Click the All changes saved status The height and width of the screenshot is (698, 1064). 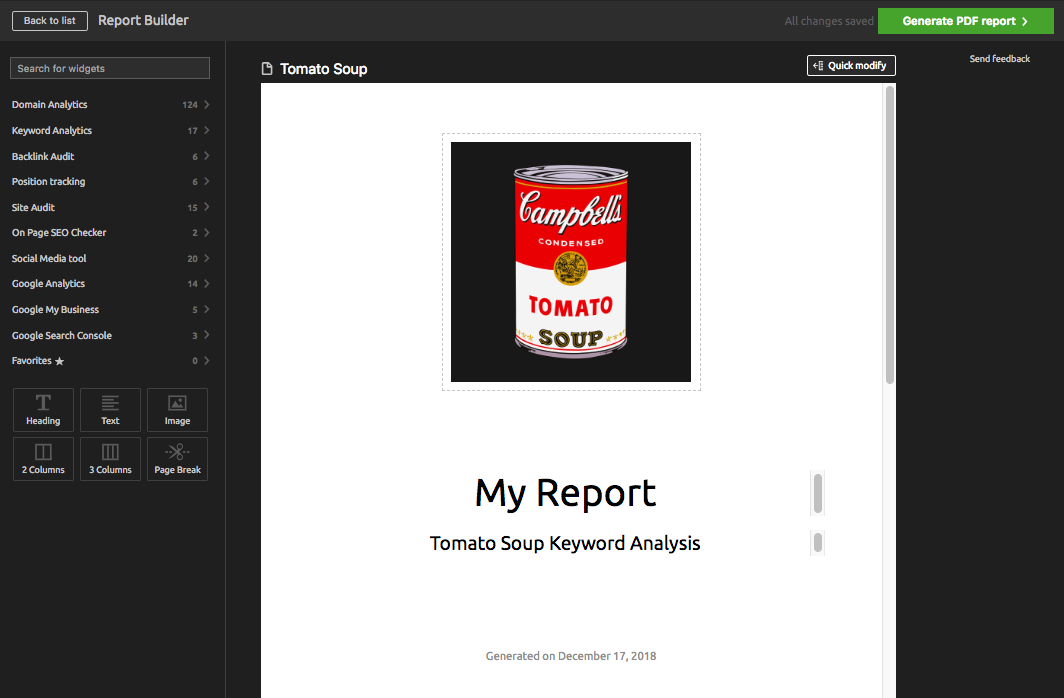pyautogui.click(x=829, y=21)
